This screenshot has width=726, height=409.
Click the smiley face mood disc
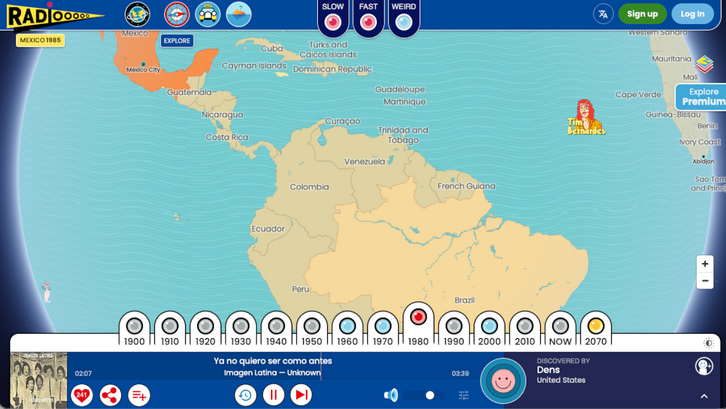(503, 381)
